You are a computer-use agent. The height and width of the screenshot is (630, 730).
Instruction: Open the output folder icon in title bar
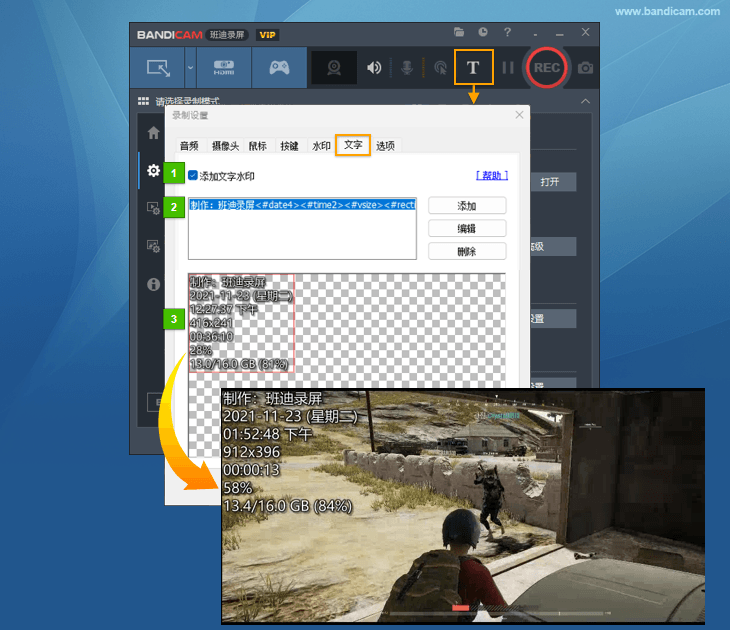459,32
